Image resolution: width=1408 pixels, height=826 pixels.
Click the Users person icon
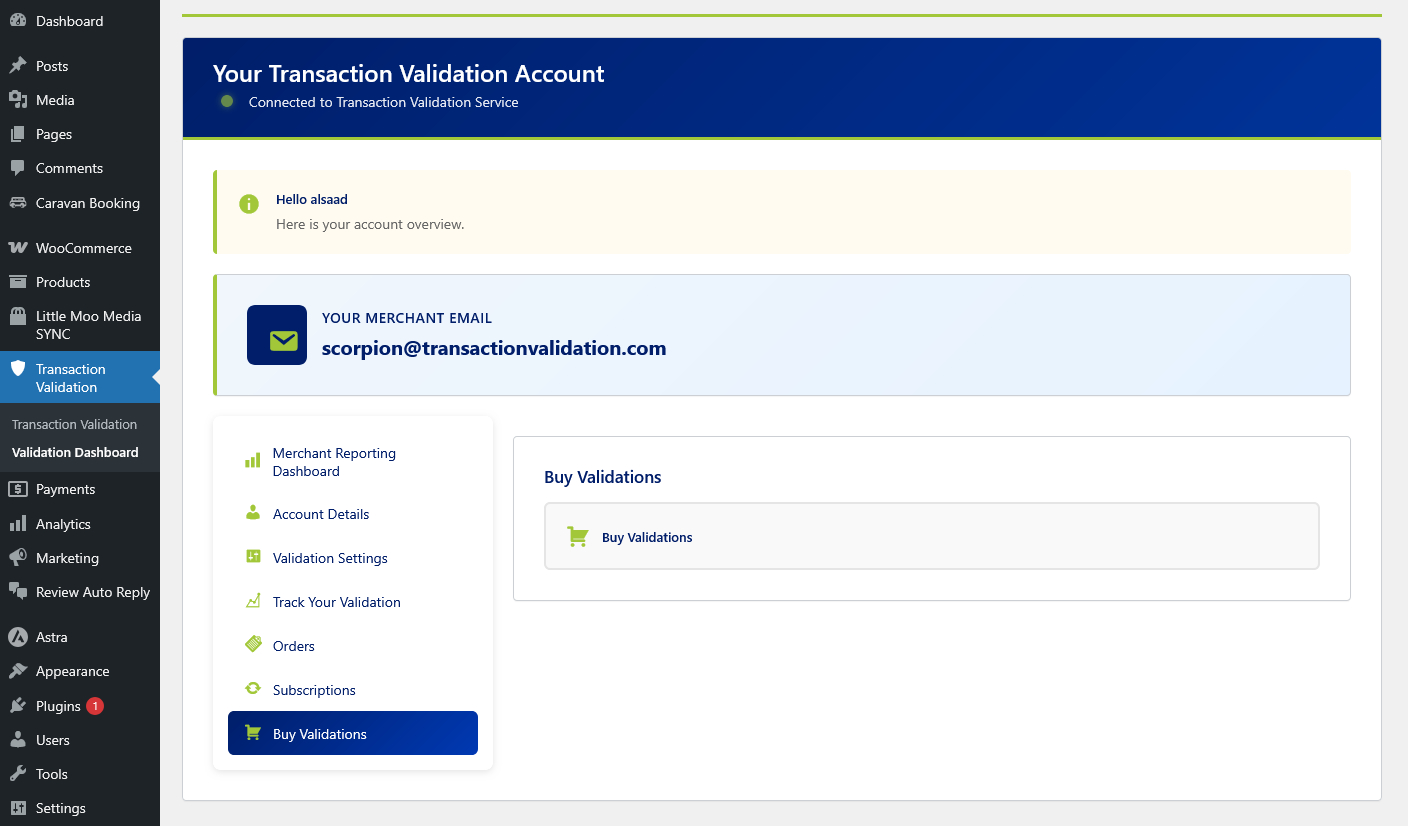(18, 740)
